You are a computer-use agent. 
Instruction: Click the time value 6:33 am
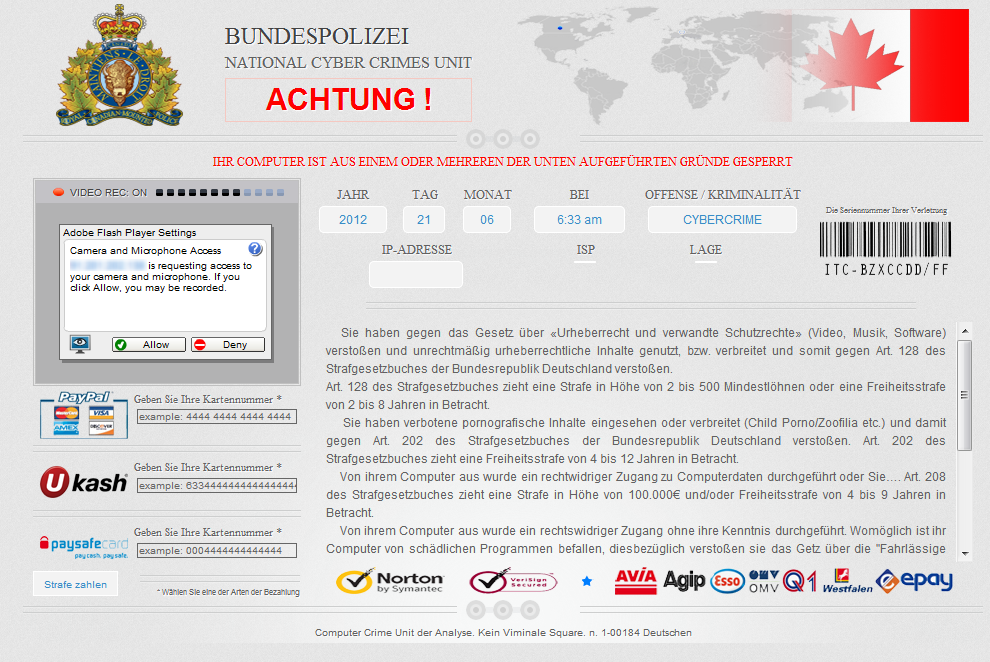click(x=579, y=220)
